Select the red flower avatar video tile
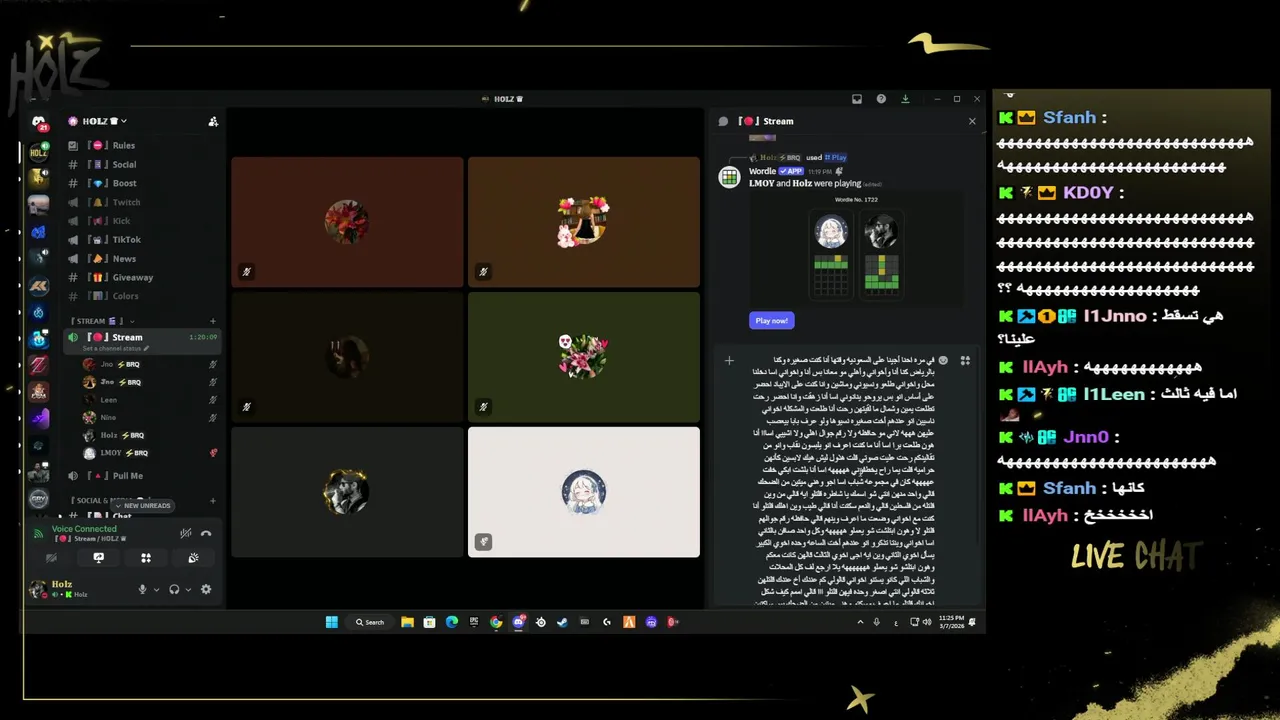This screenshot has width=1280, height=720. (347, 222)
